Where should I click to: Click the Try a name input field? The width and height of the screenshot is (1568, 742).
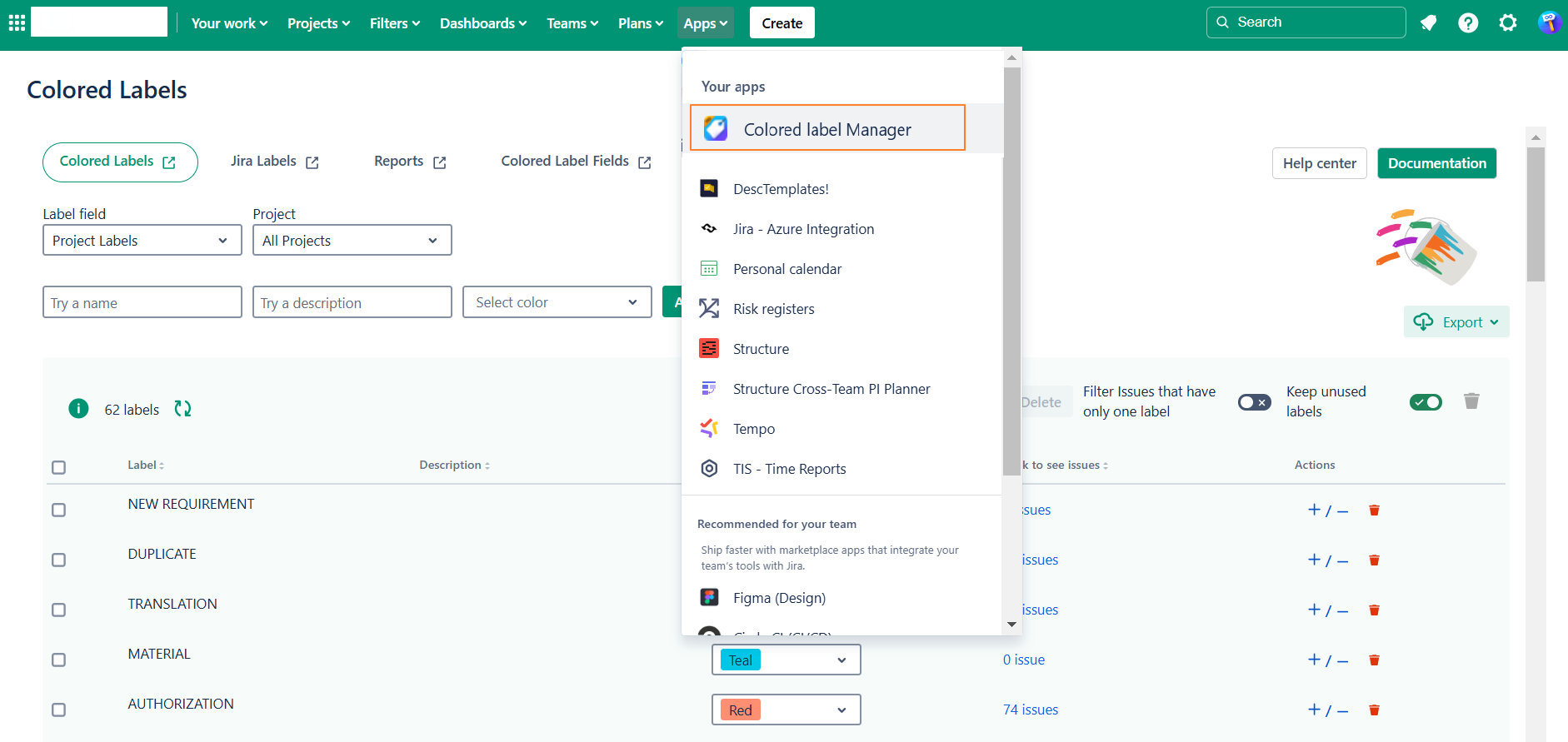(142, 303)
